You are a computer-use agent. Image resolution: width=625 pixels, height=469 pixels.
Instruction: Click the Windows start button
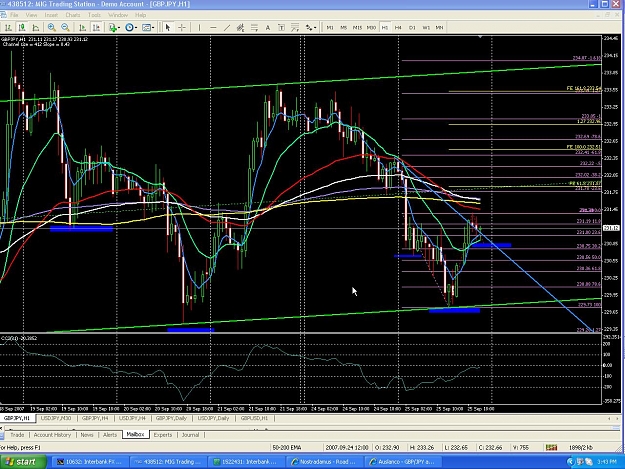click(x=23, y=462)
